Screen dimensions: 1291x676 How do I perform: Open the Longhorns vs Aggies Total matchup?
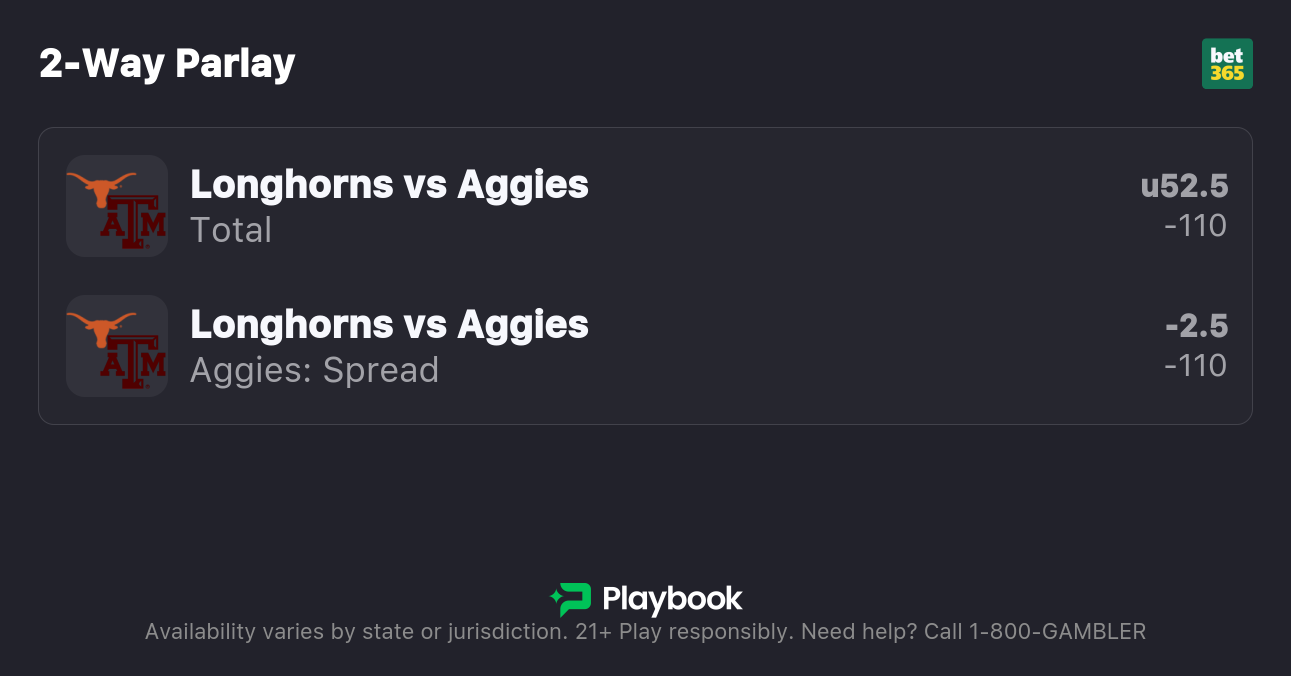[x=389, y=184]
